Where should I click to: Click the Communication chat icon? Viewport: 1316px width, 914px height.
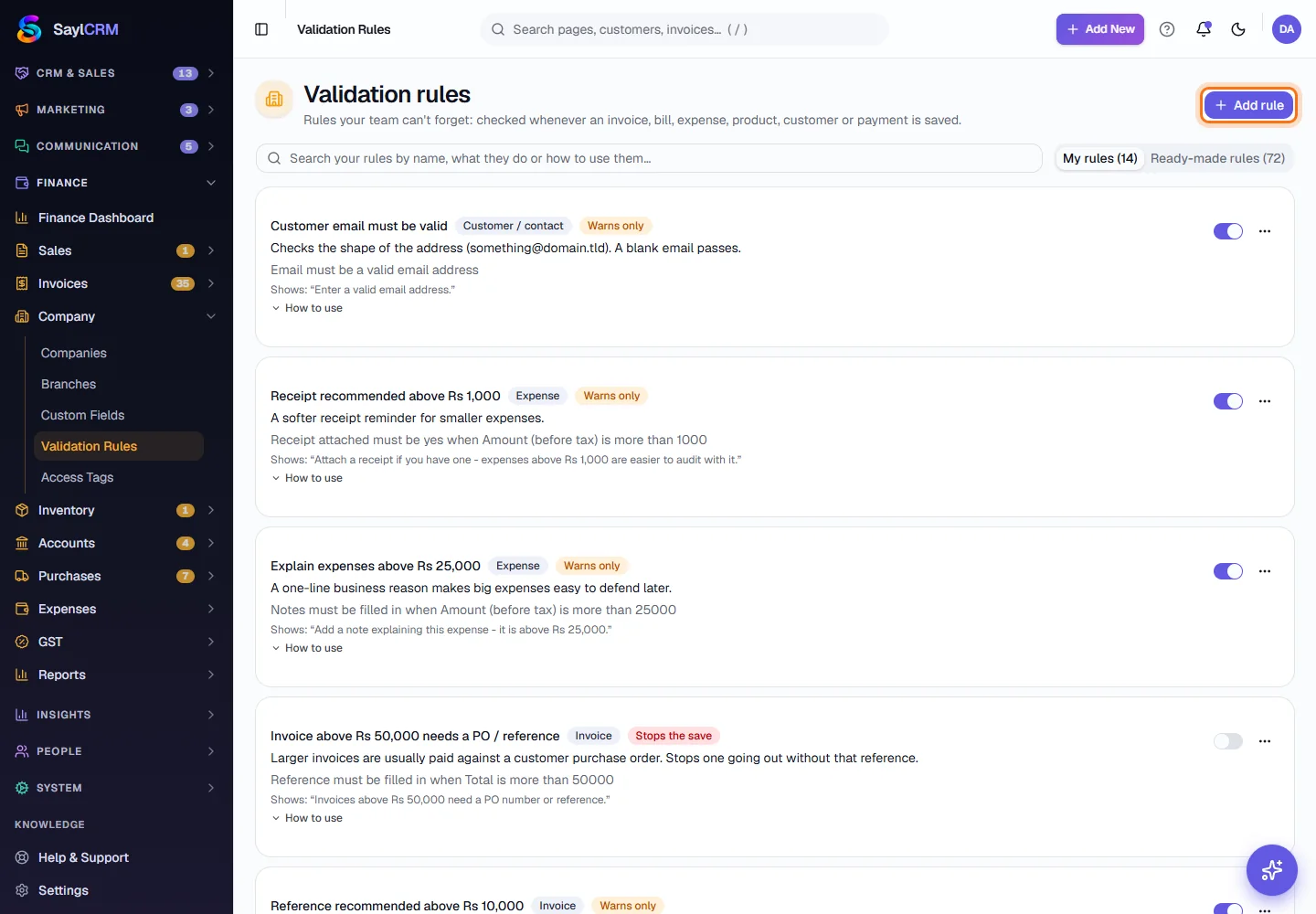point(22,146)
